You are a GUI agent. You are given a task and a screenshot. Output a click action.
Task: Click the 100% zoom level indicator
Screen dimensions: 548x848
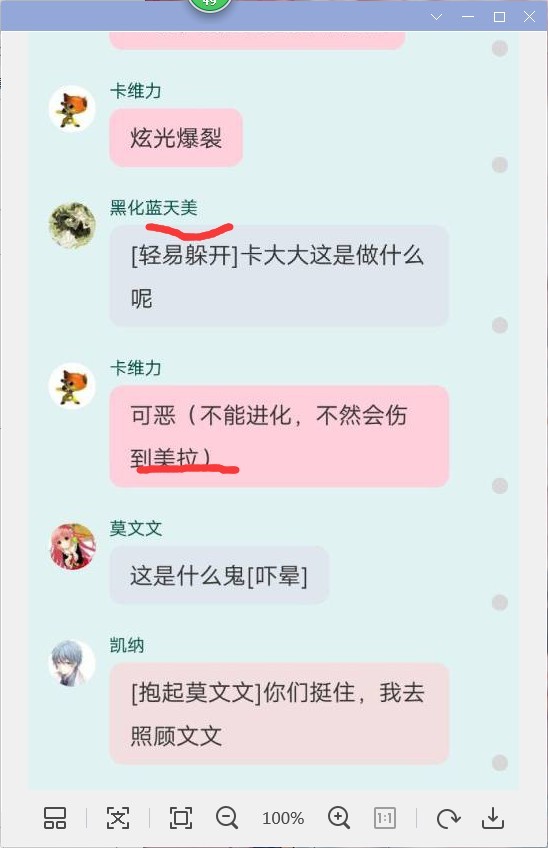click(283, 818)
